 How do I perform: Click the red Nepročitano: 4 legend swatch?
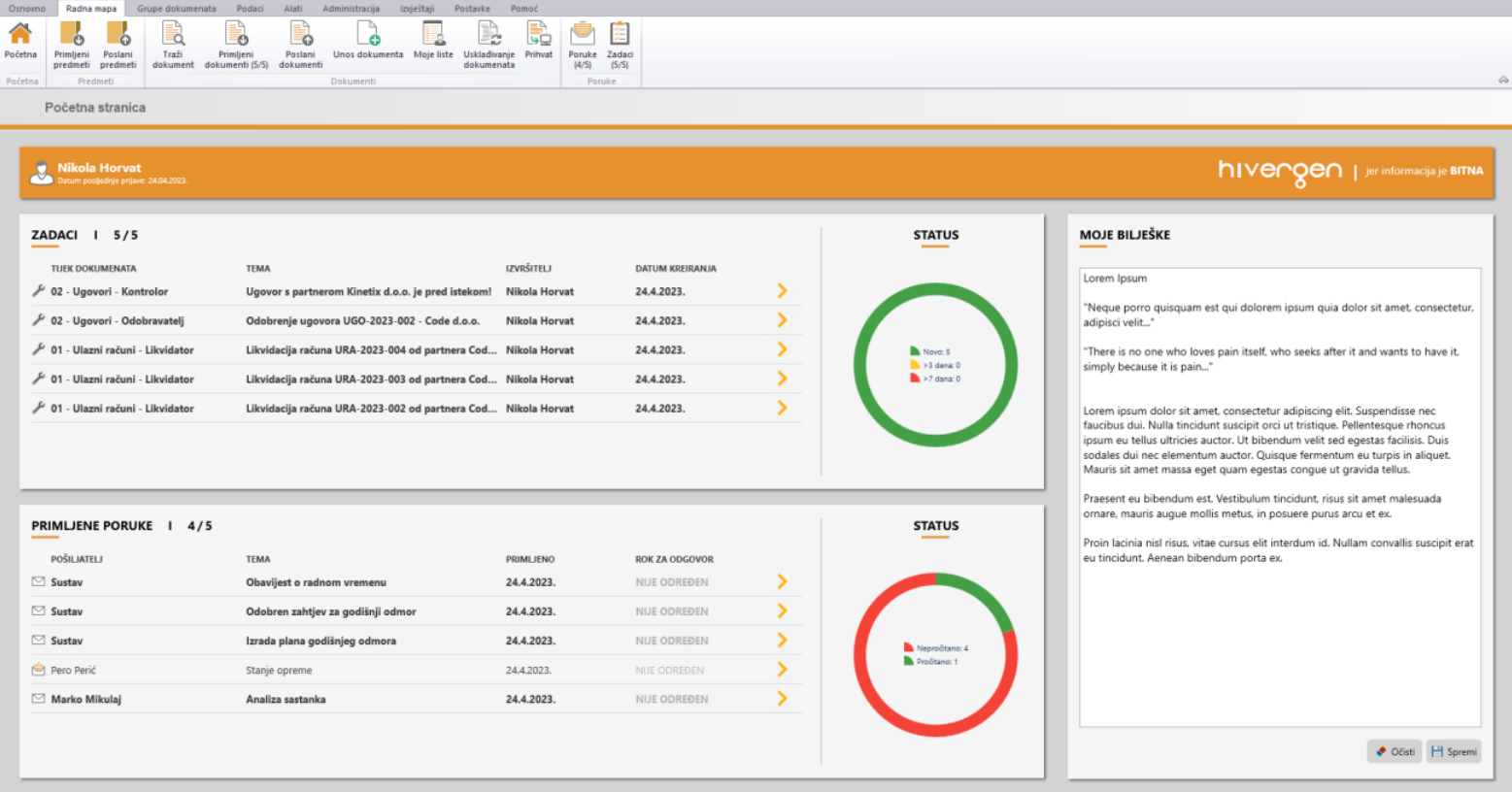coord(909,647)
